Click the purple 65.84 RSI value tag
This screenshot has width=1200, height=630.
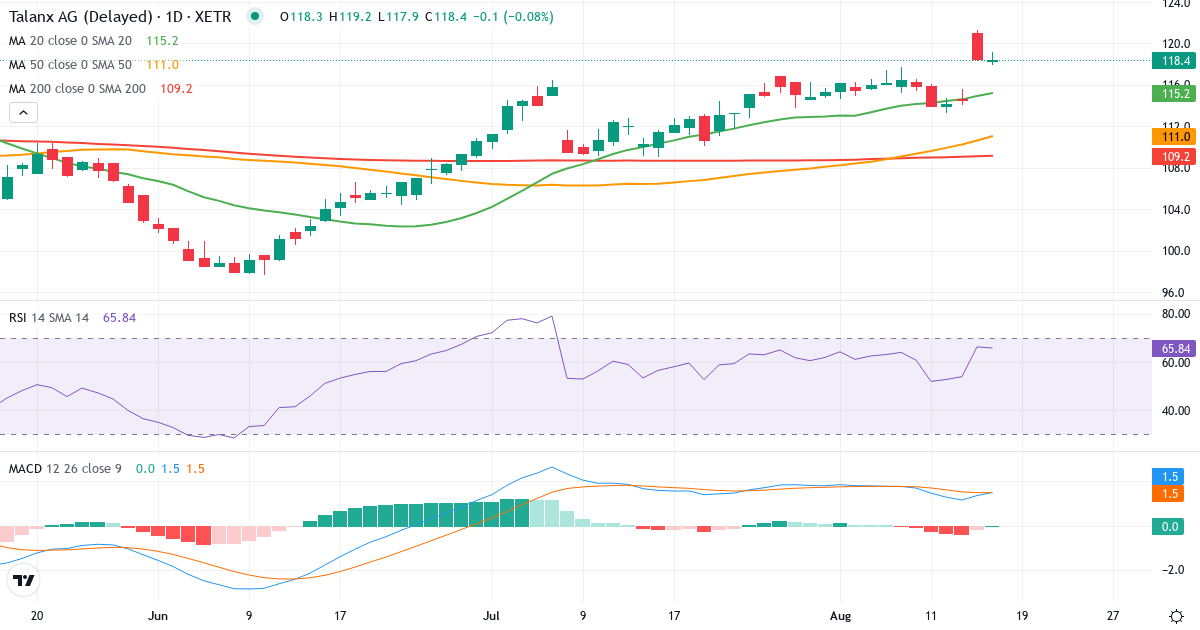1175,348
